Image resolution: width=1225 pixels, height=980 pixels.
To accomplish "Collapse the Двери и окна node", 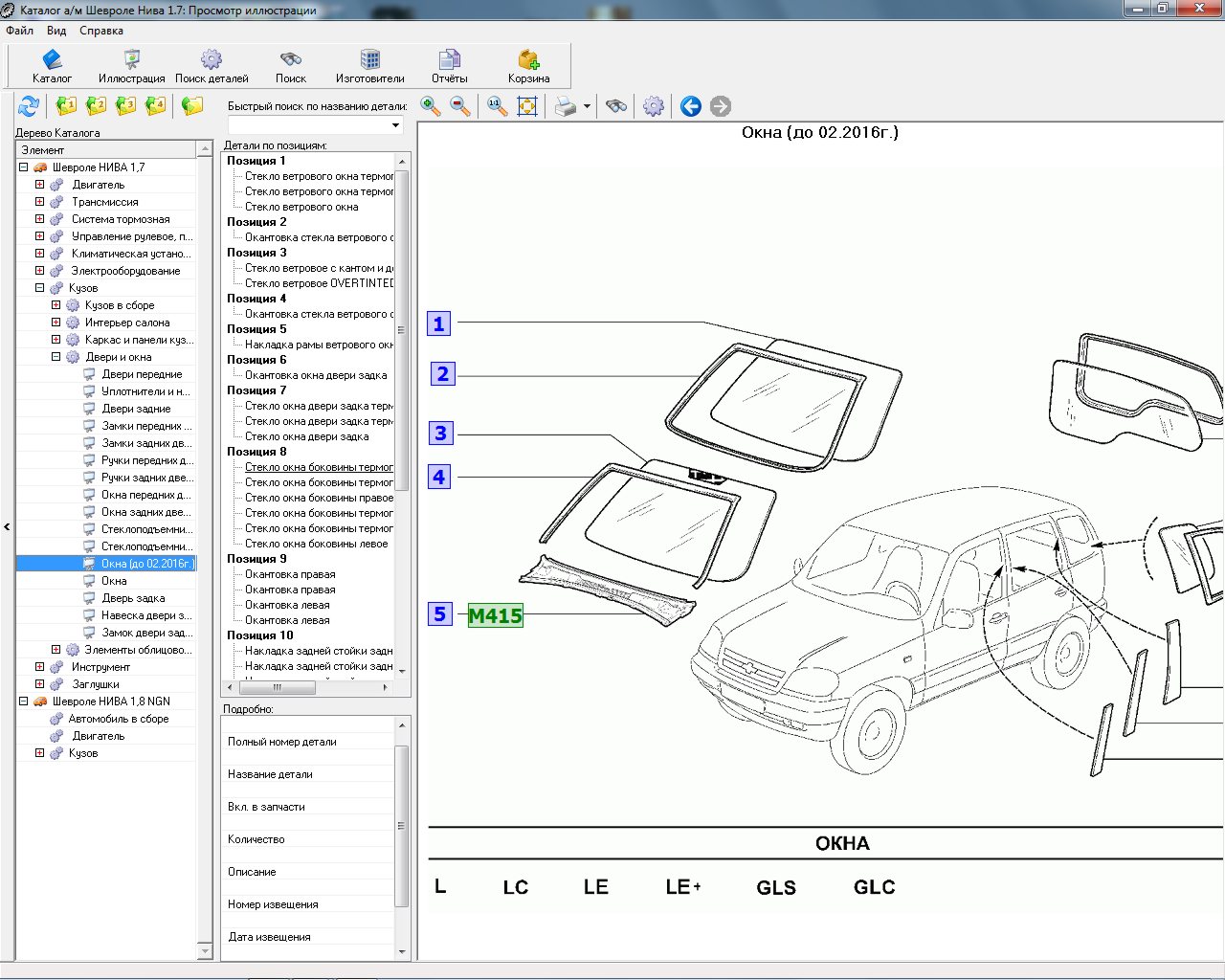I will click(x=56, y=357).
